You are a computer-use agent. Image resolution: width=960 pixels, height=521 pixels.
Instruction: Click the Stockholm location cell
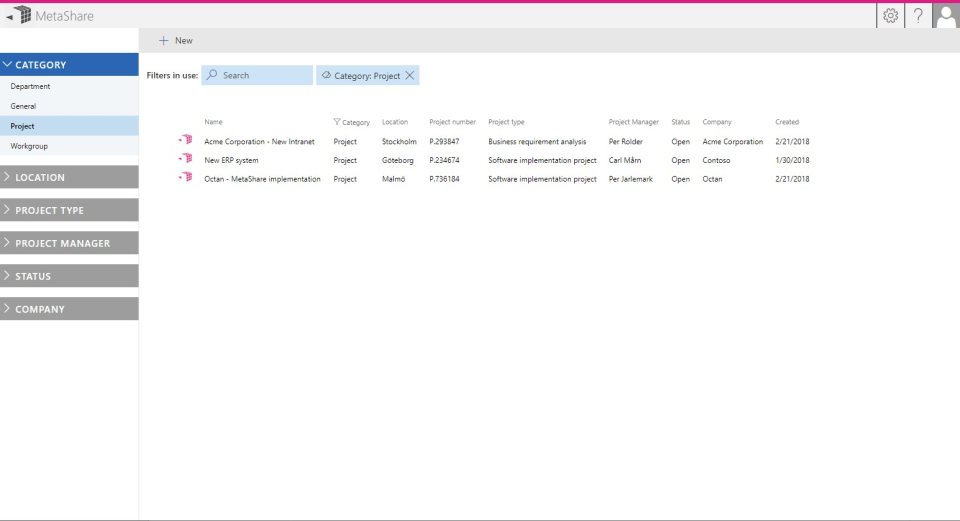coord(399,141)
